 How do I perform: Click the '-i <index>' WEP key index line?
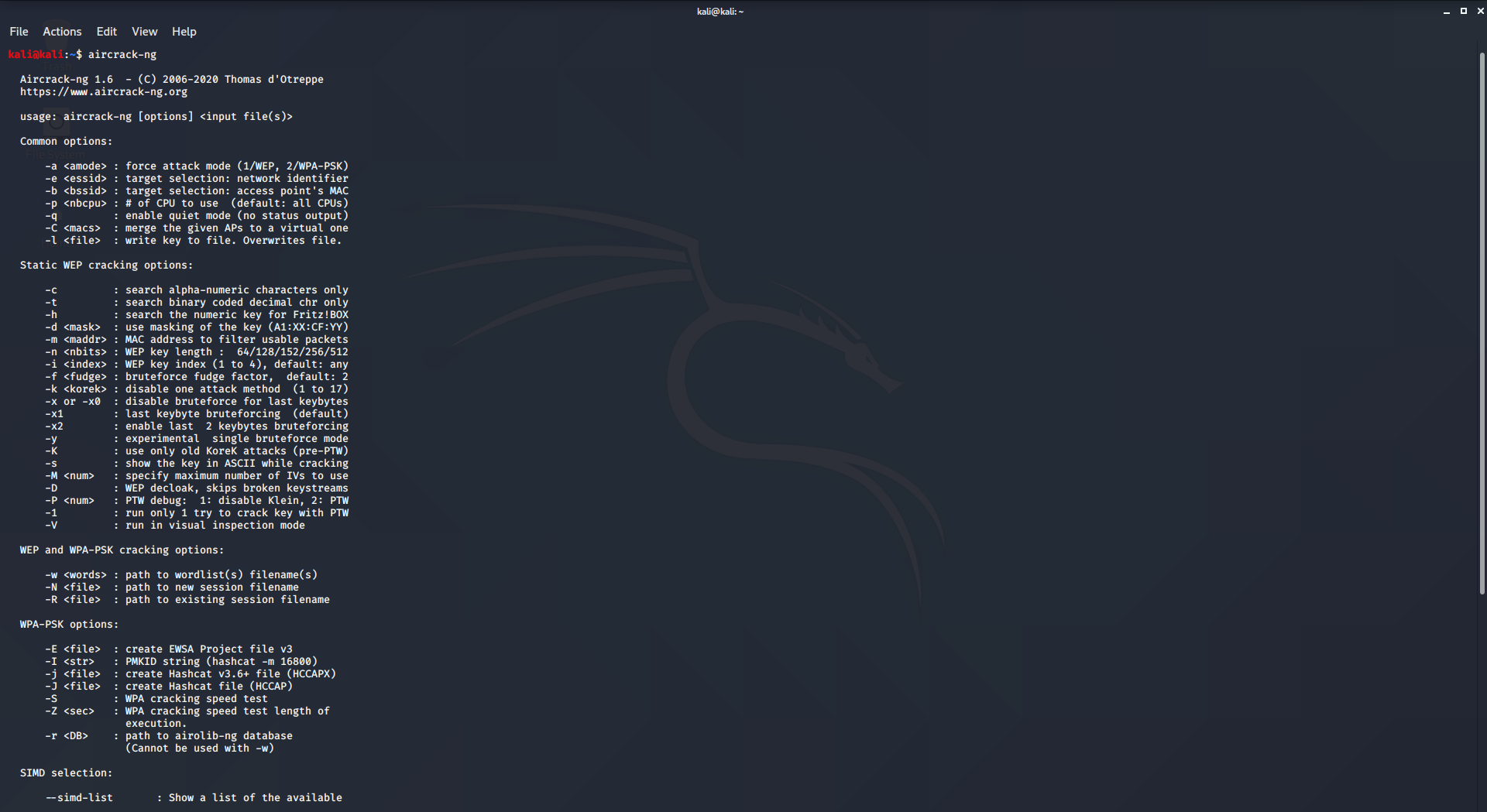tap(197, 365)
